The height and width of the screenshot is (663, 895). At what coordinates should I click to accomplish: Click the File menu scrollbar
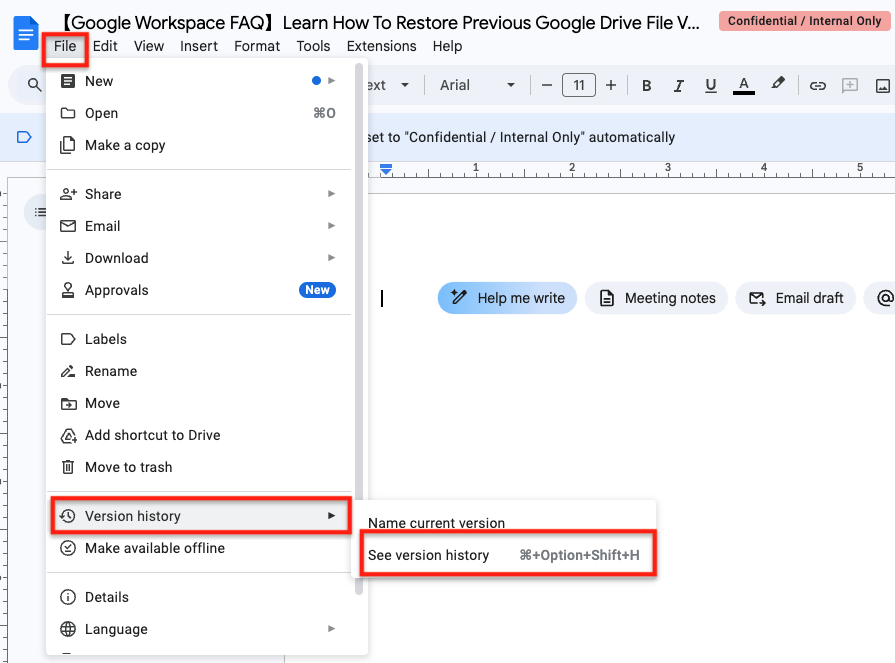point(359,328)
